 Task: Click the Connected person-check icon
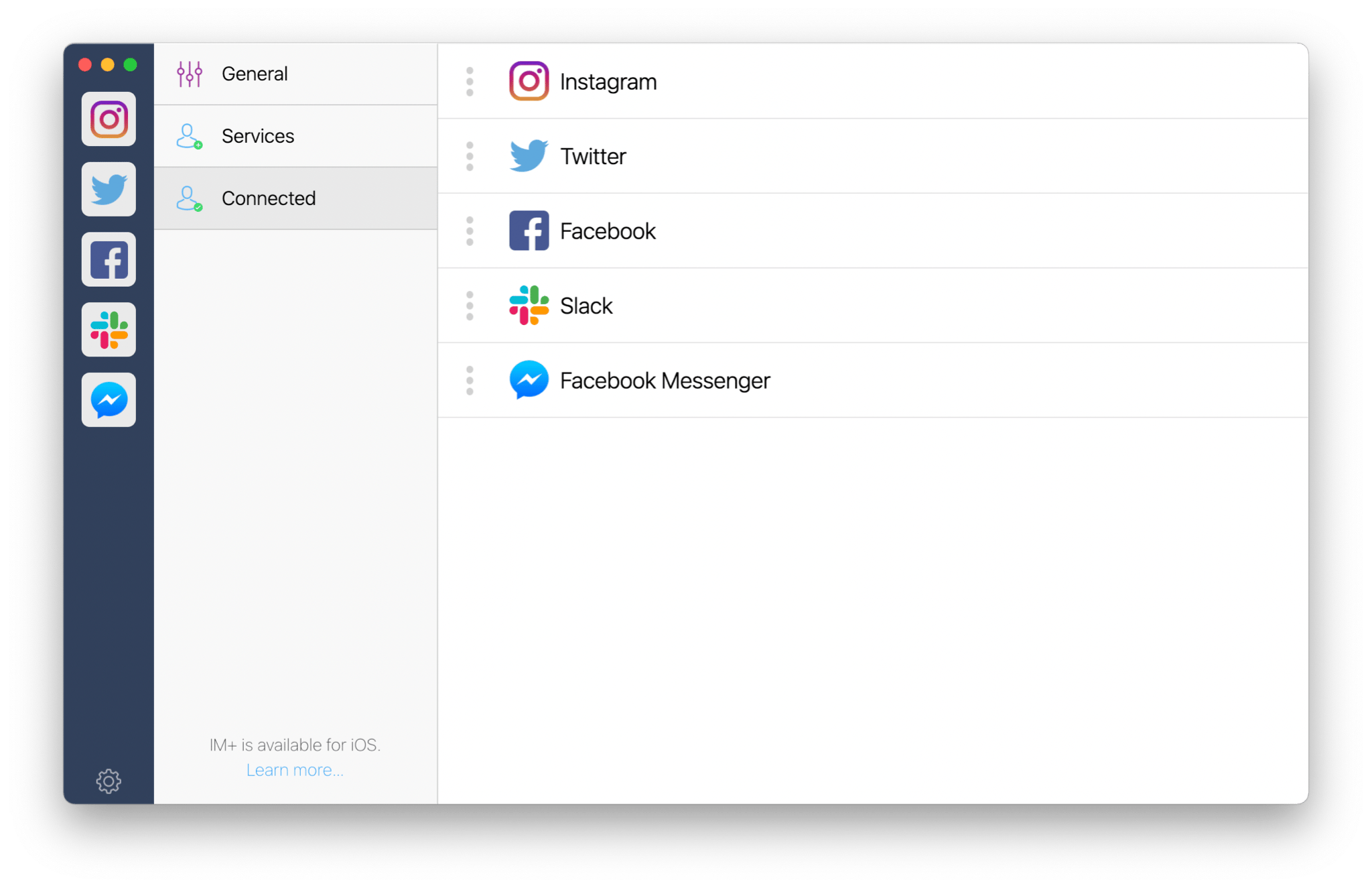pos(190,198)
